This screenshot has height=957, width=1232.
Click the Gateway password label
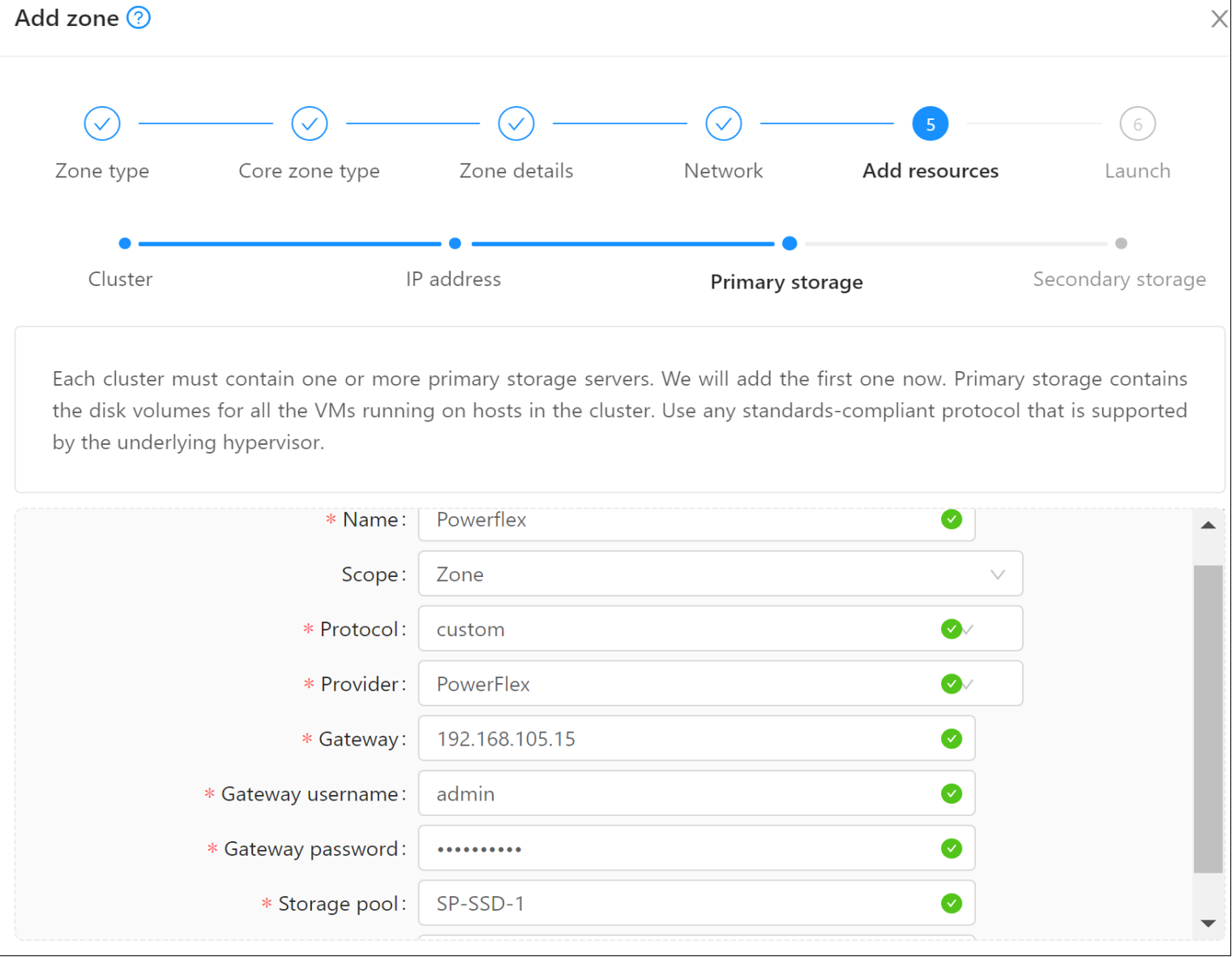314,849
